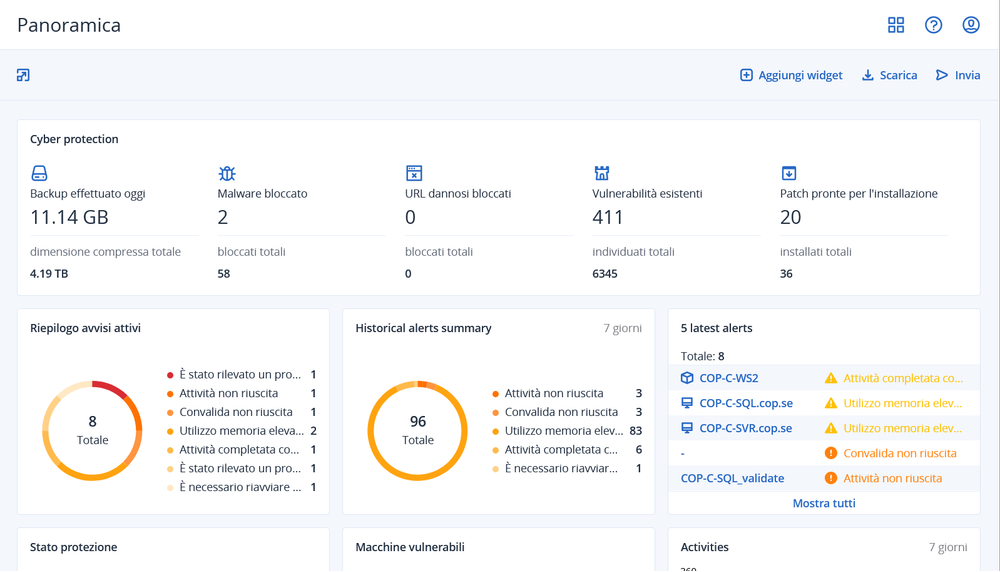1000x572 pixels.
Task: Click Convalida non riuscita in latest alerts list
Action: 900,453
